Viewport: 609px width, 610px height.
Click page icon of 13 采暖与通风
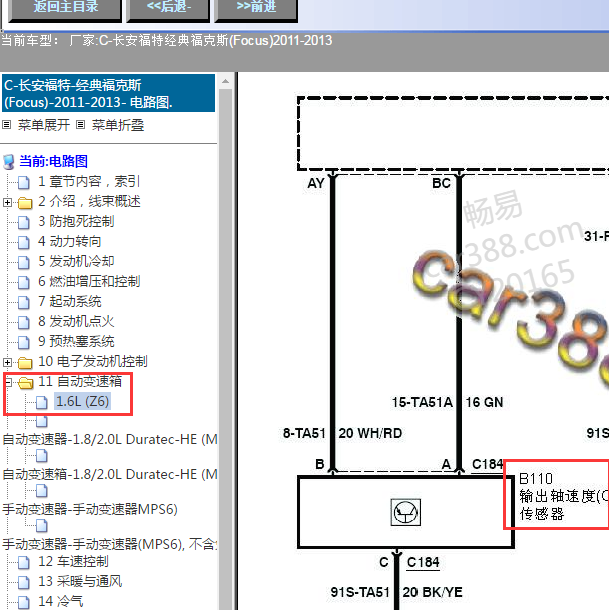click(x=24, y=582)
